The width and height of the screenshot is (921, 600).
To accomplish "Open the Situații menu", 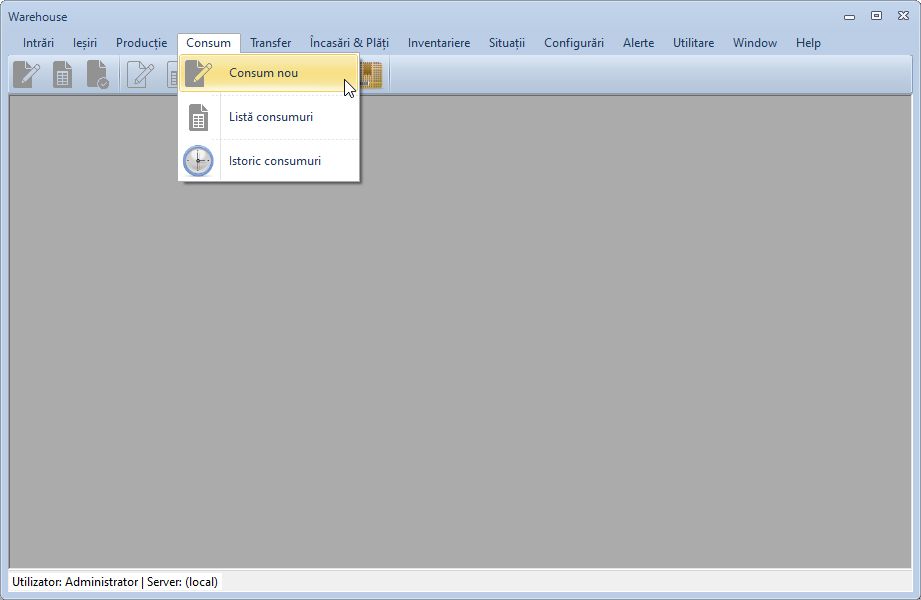I will coord(506,43).
